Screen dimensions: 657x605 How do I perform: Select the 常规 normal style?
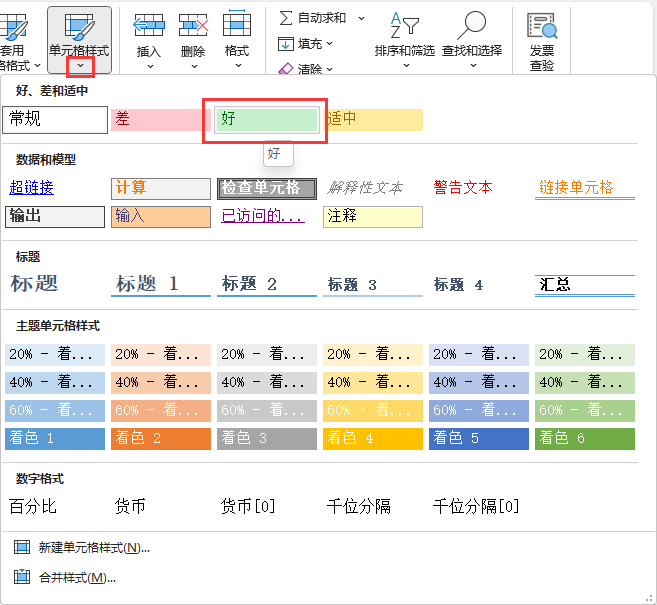[55, 120]
